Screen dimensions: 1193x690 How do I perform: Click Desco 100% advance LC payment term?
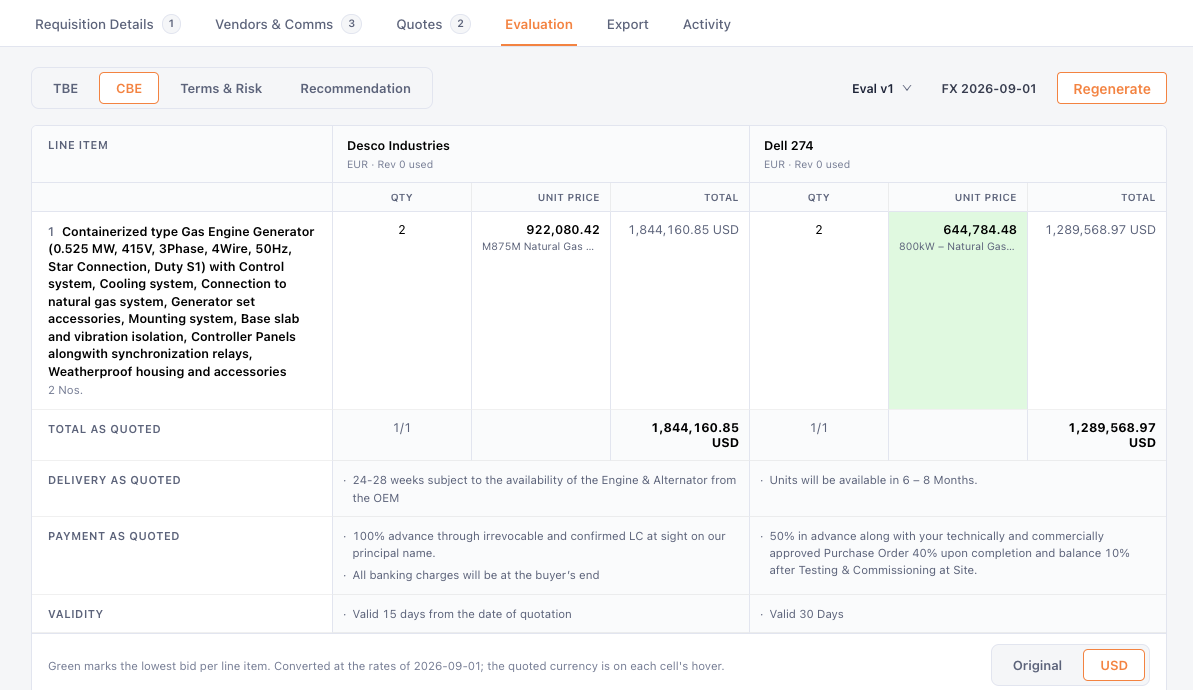539,545
